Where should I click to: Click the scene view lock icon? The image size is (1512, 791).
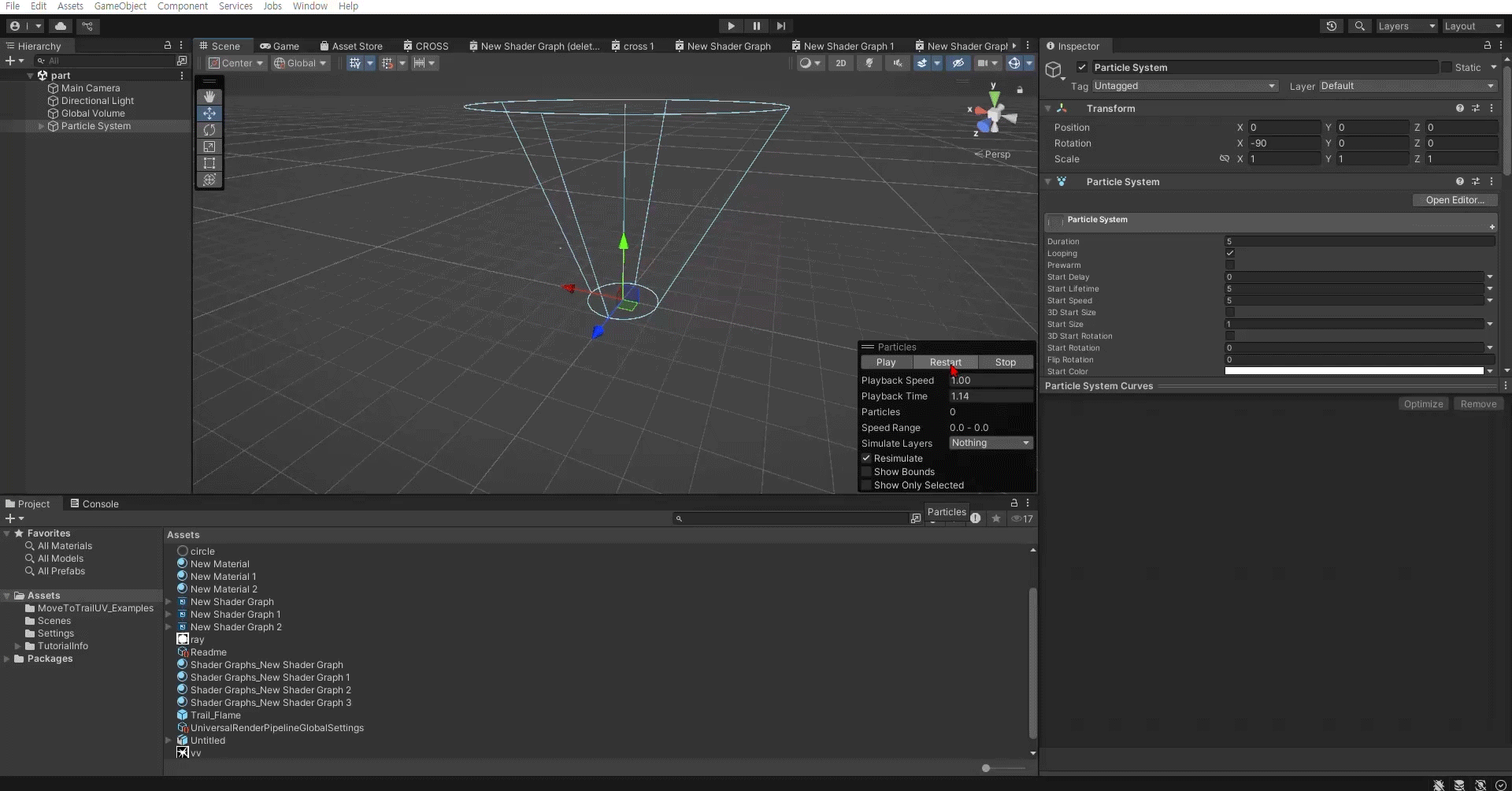(1020, 90)
